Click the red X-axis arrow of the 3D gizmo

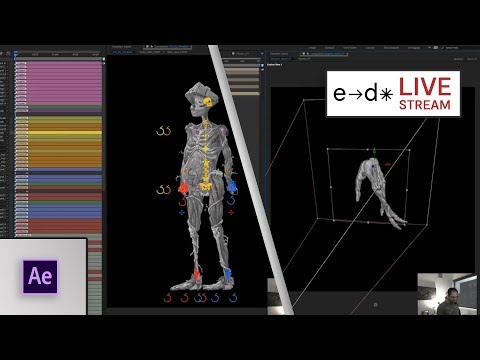click(387, 164)
